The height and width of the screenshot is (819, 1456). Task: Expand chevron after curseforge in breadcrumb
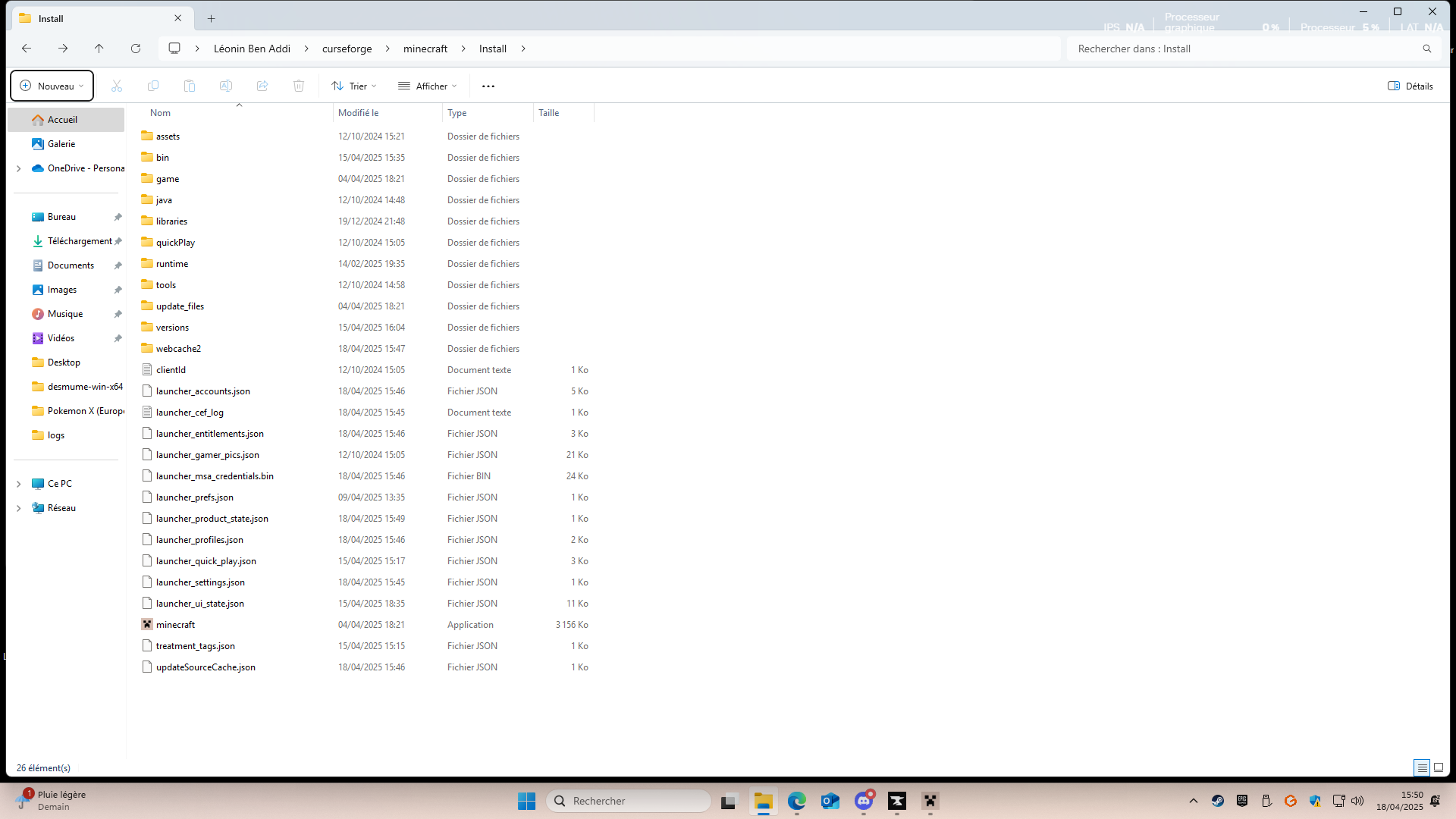click(388, 49)
